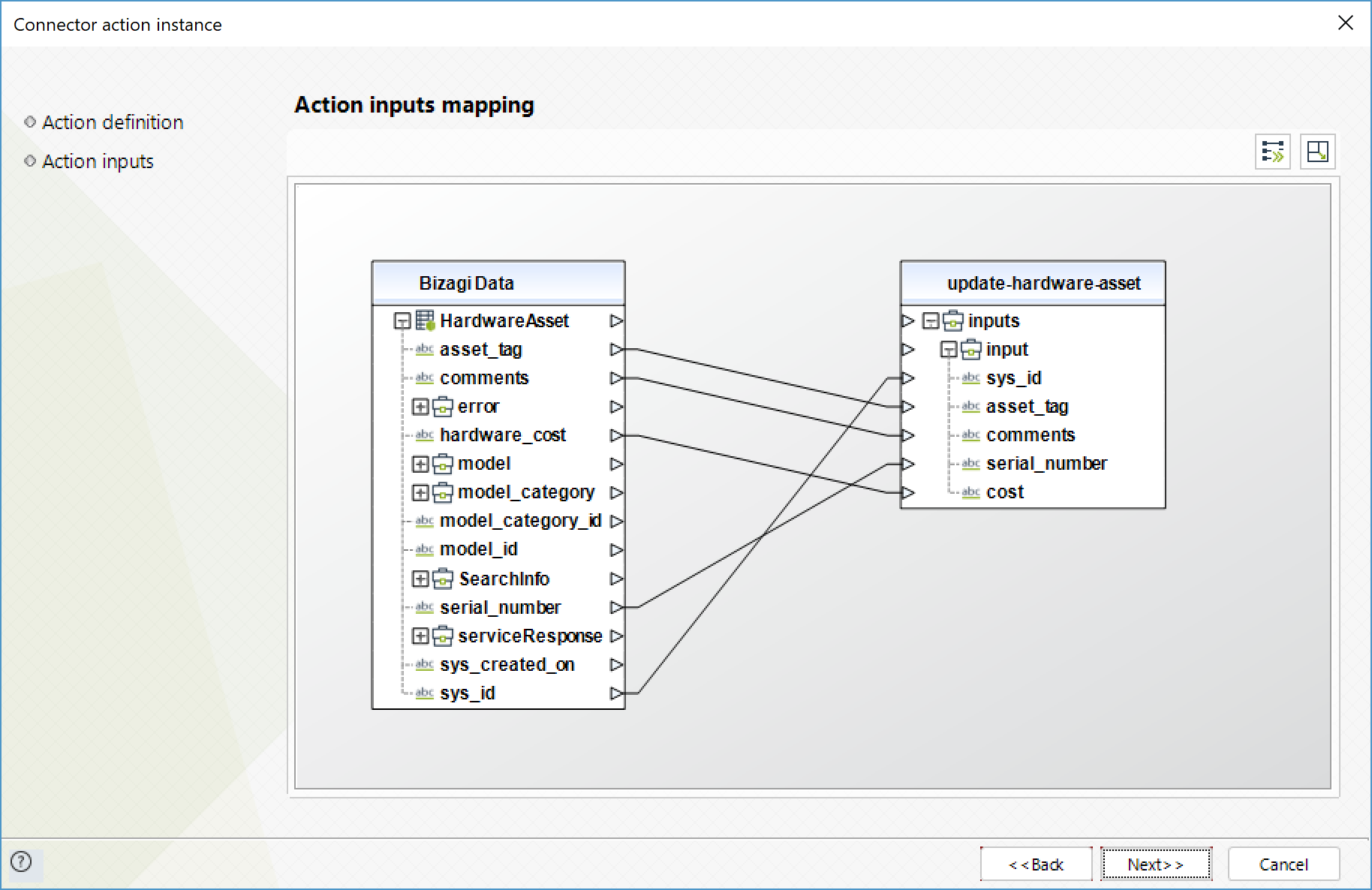Click the input arrow of sys_id in update-hardware-asset

click(908, 377)
